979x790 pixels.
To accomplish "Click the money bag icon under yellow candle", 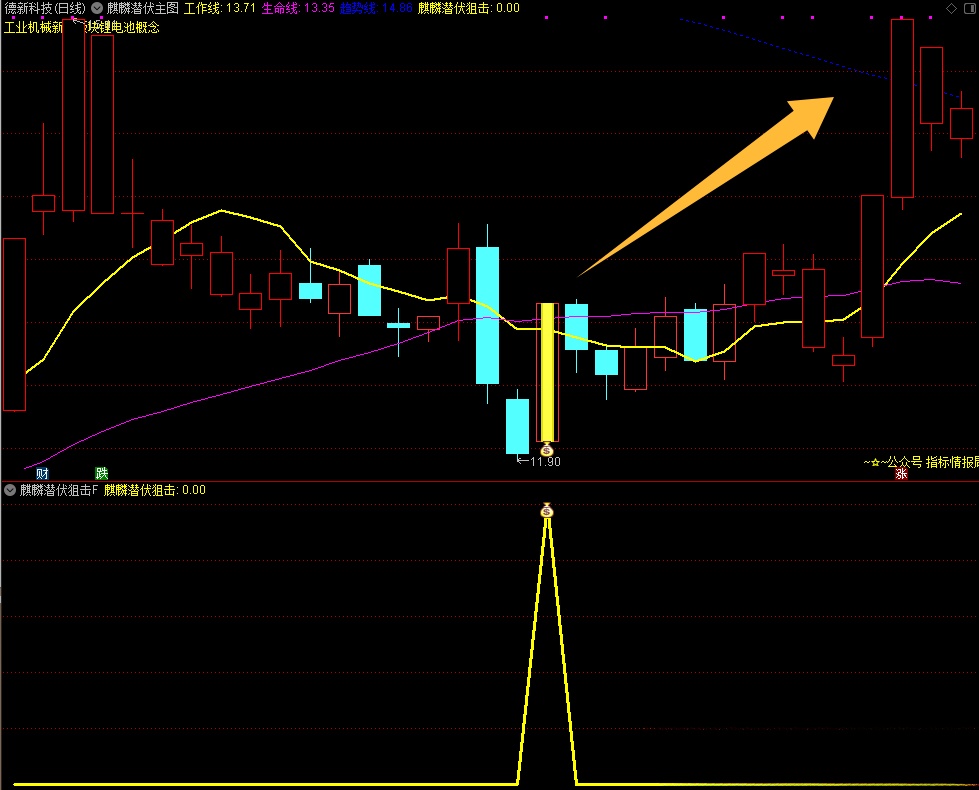I will click(x=546, y=450).
